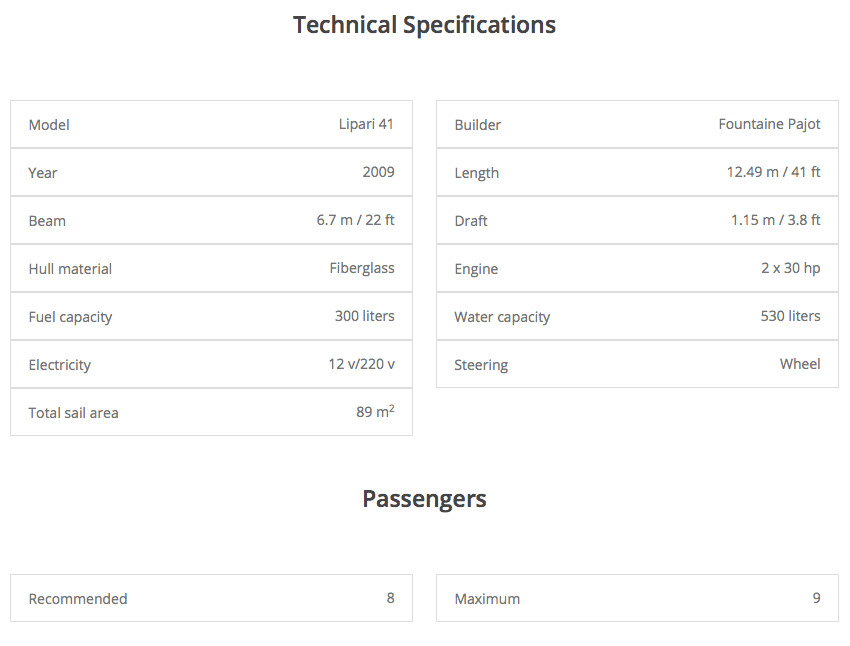Select the 1.15 m / 3.8 ft draft value

tap(775, 220)
